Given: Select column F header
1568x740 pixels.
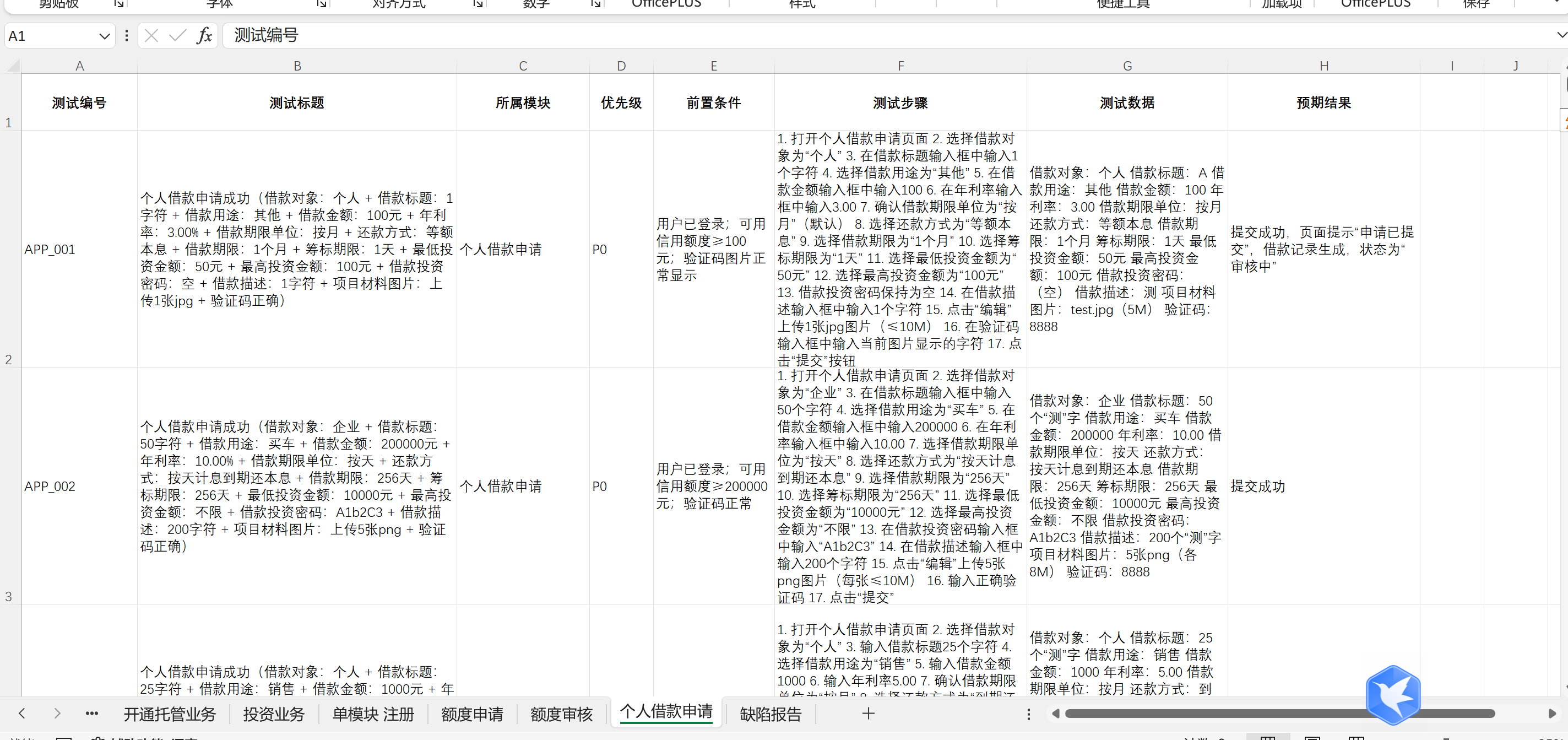Looking at the screenshot, I should [x=900, y=66].
